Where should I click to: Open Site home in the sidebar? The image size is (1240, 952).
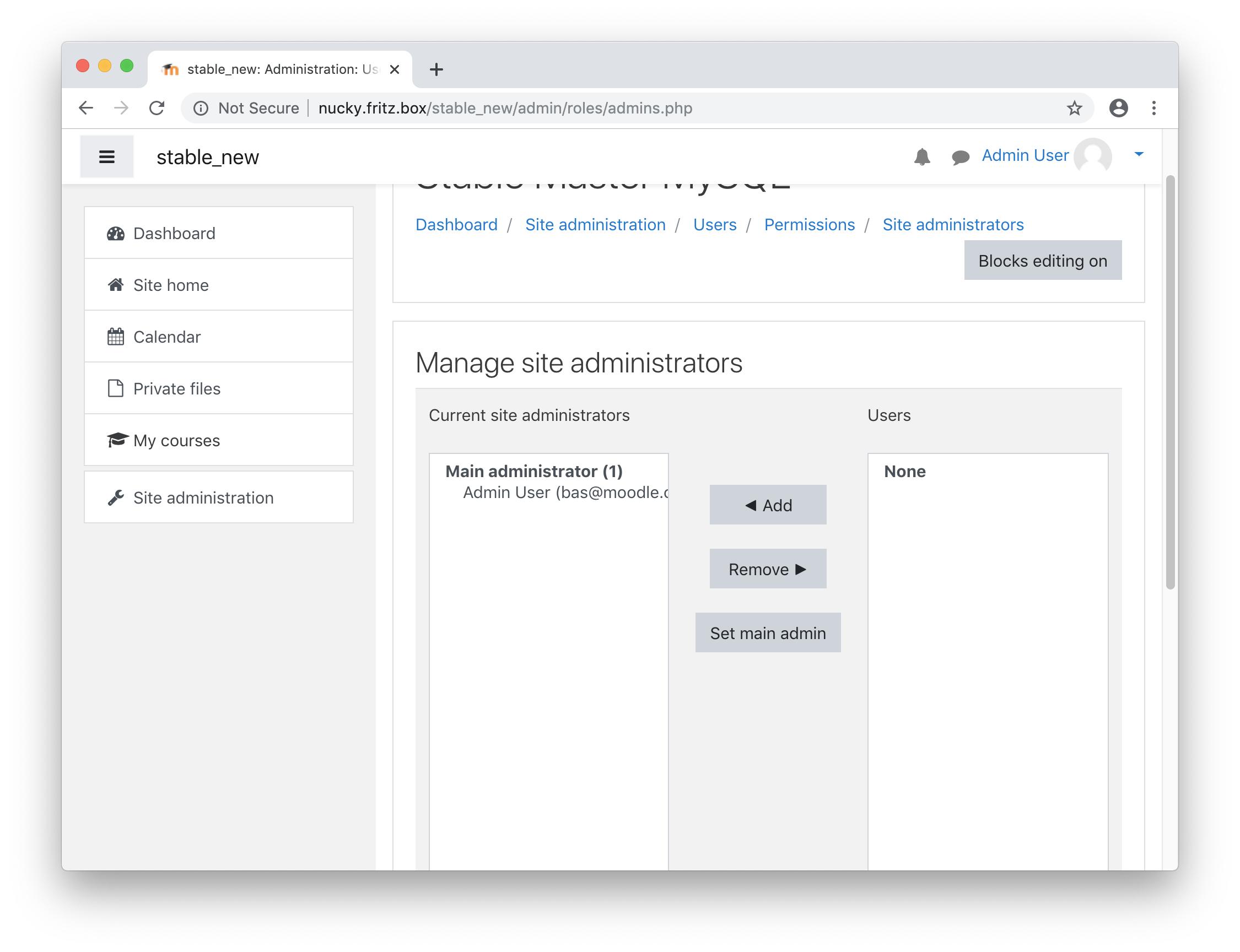click(x=219, y=285)
